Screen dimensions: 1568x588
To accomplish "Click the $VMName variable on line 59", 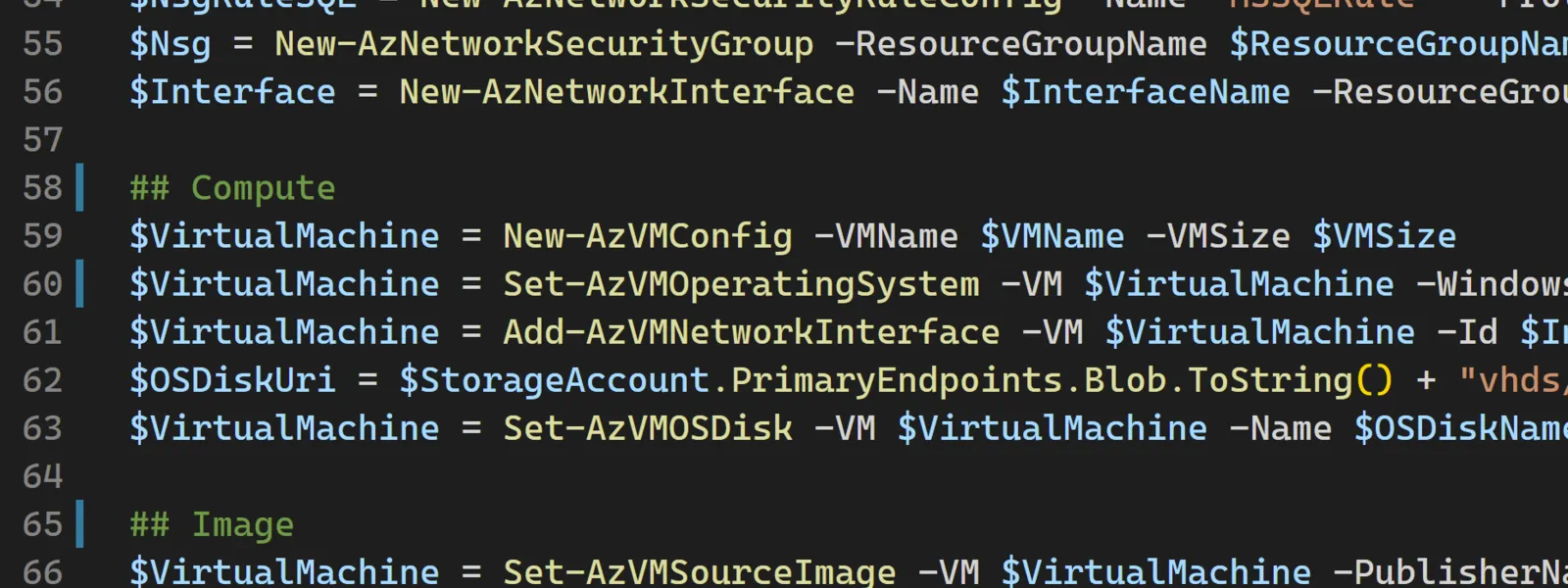I will click(x=1053, y=236).
